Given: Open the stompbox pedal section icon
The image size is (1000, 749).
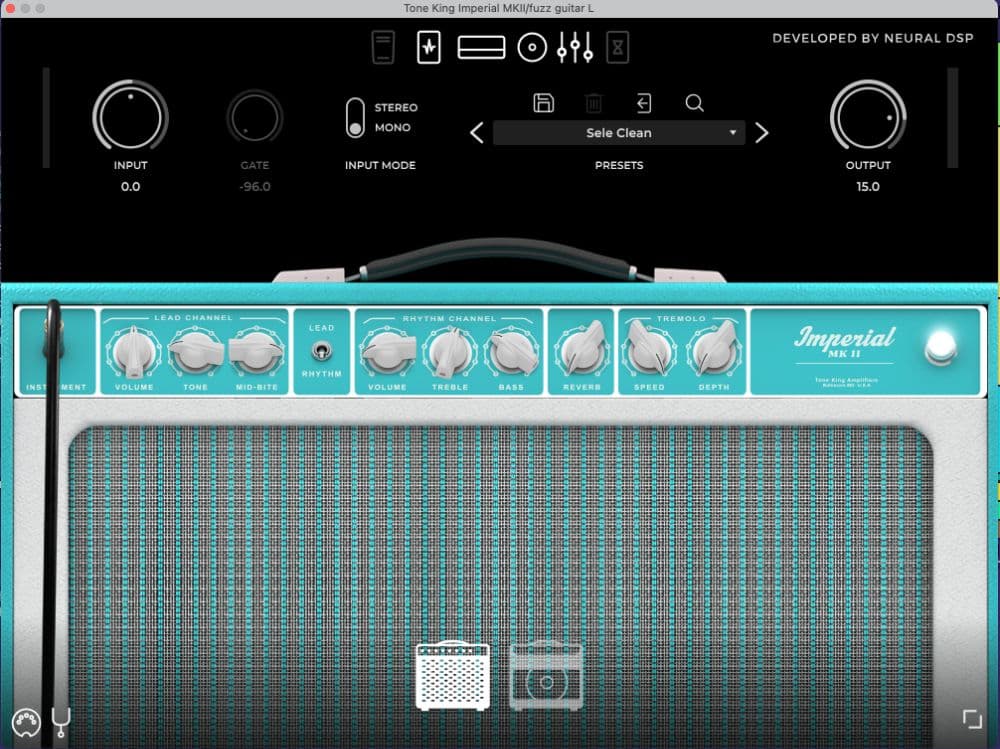Looking at the screenshot, I should pos(383,47).
